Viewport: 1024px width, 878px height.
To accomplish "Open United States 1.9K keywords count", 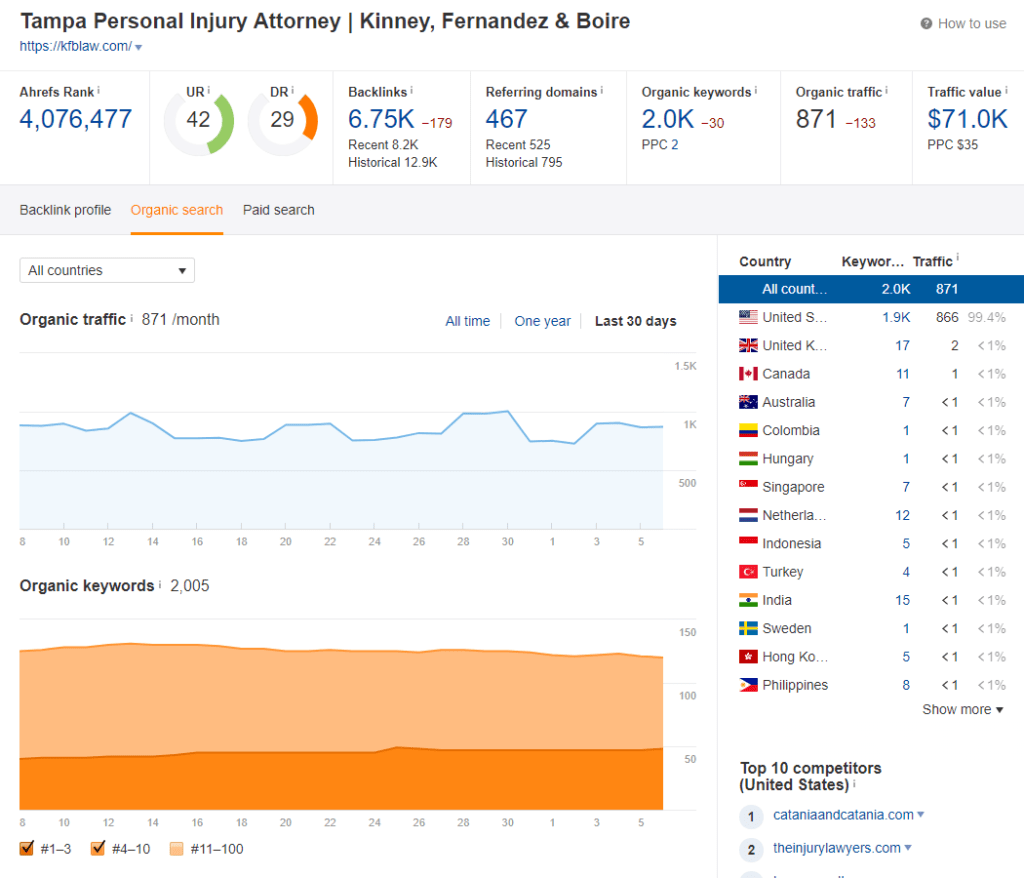I will click(x=896, y=317).
